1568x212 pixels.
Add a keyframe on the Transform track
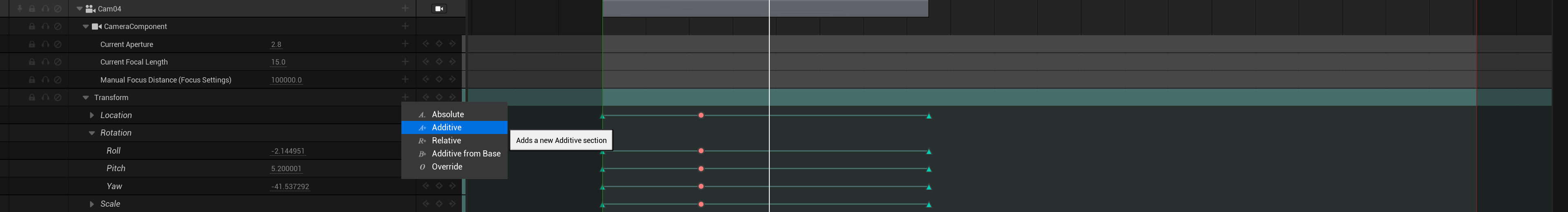tap(439, 97)
